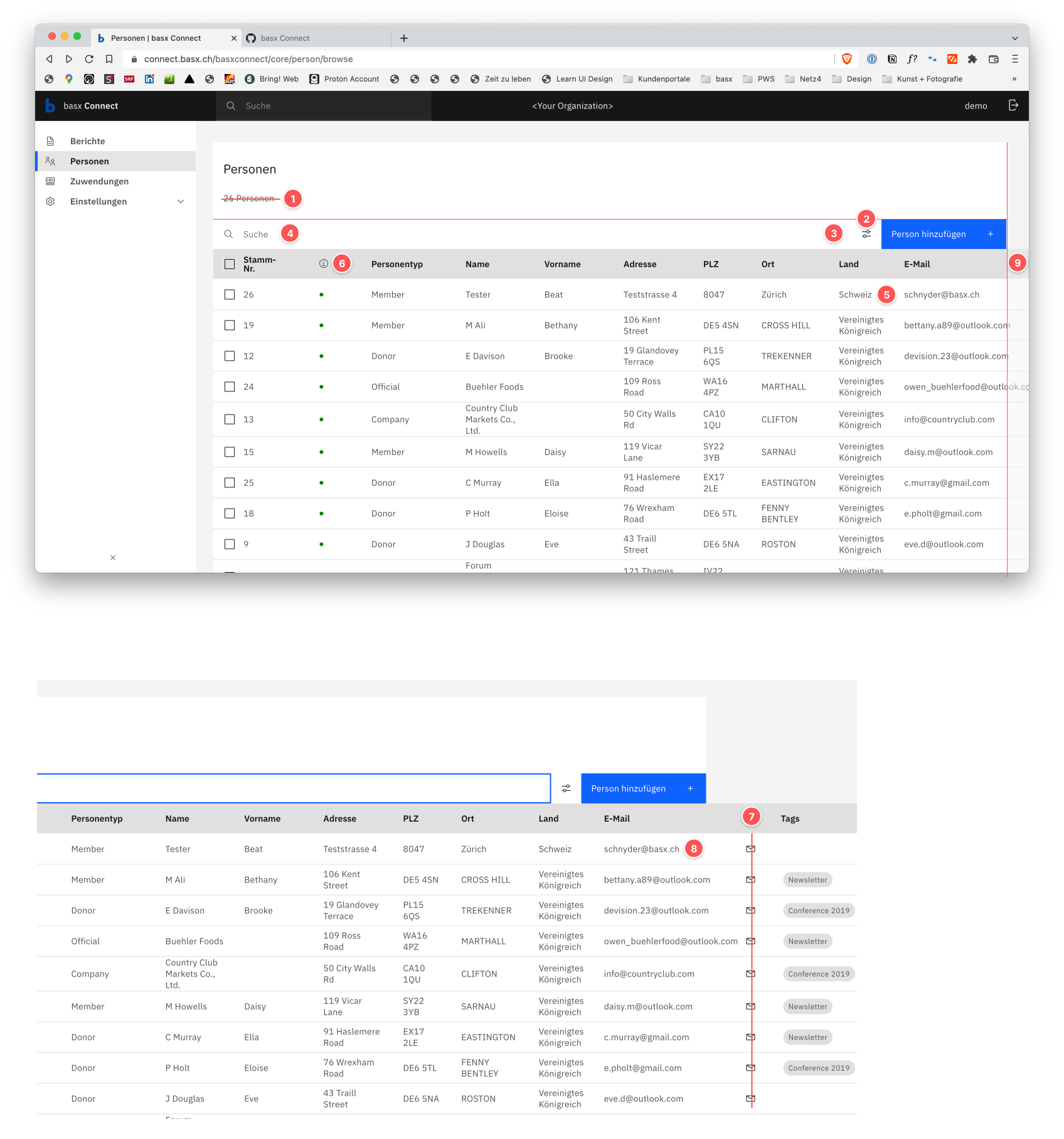Click Person hinzufügen in the lower screenshot
1064x1139 pixels.
point(643,788)
